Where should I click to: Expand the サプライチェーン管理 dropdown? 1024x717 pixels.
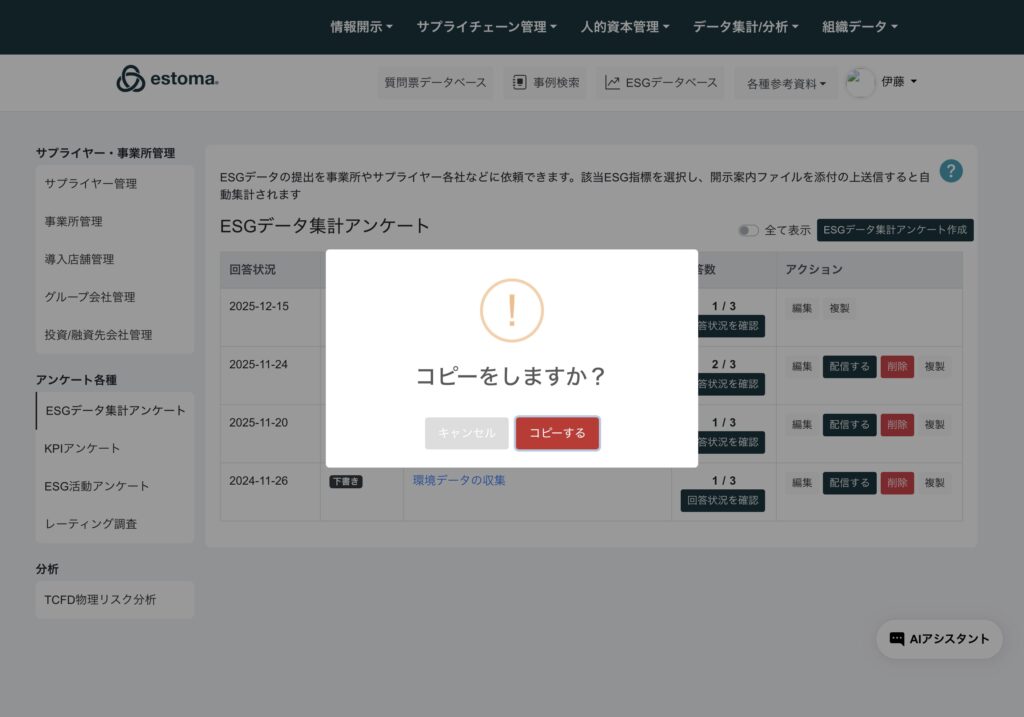(x=486, y=27)
